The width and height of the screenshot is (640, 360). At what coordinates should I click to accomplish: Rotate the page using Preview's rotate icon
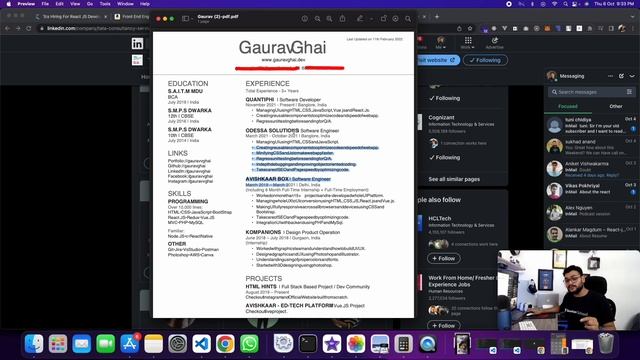383,19
